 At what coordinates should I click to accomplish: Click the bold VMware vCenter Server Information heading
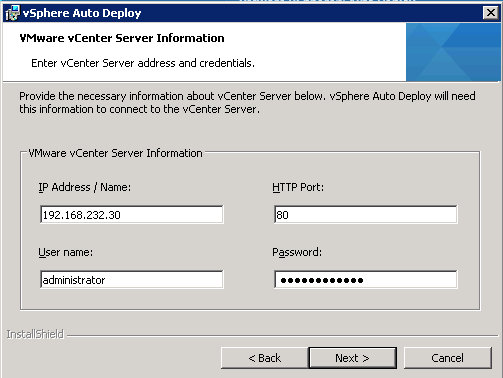[122, 38]
